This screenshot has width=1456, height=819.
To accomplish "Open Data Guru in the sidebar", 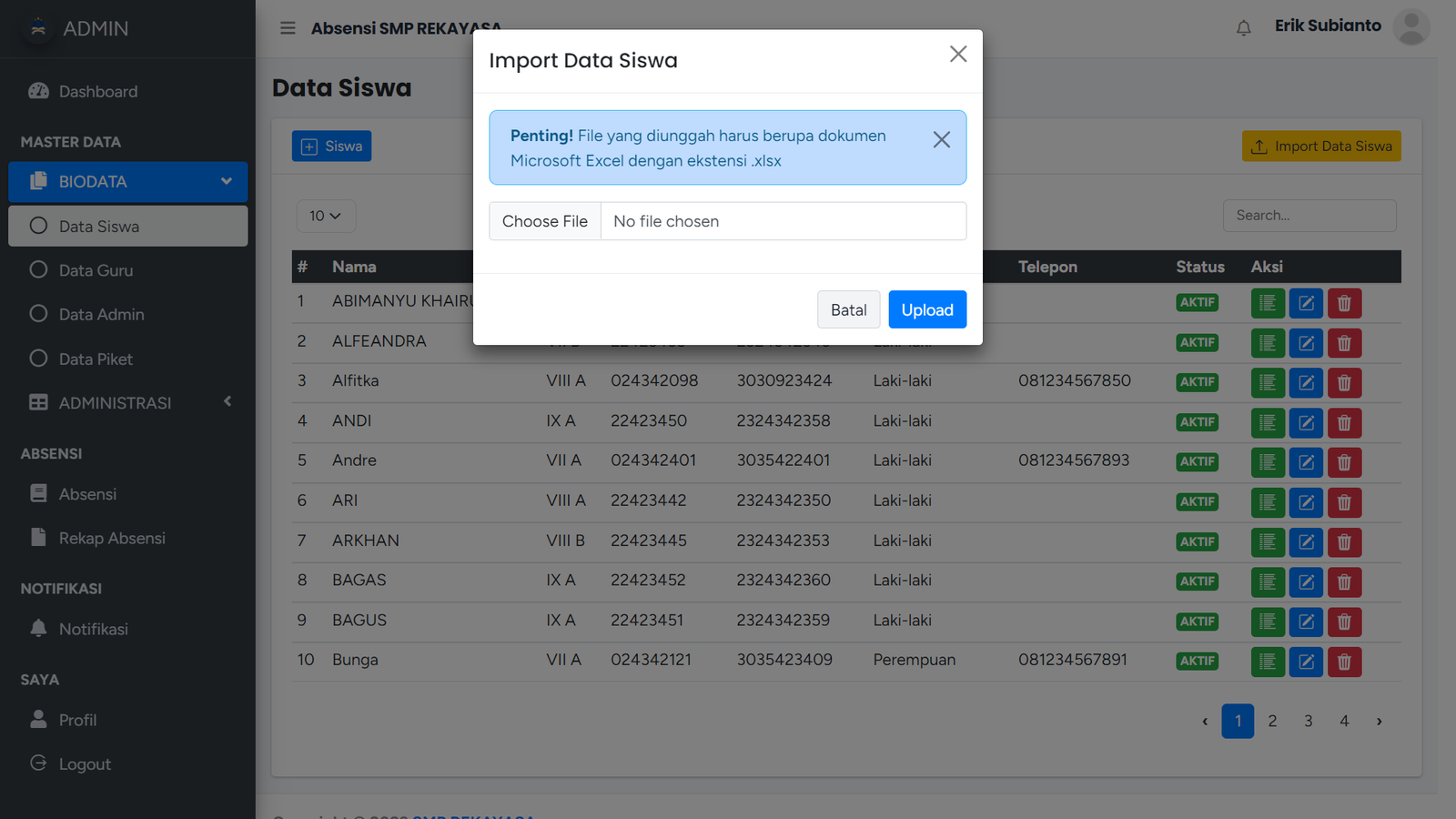I will [x=96, y=270].
